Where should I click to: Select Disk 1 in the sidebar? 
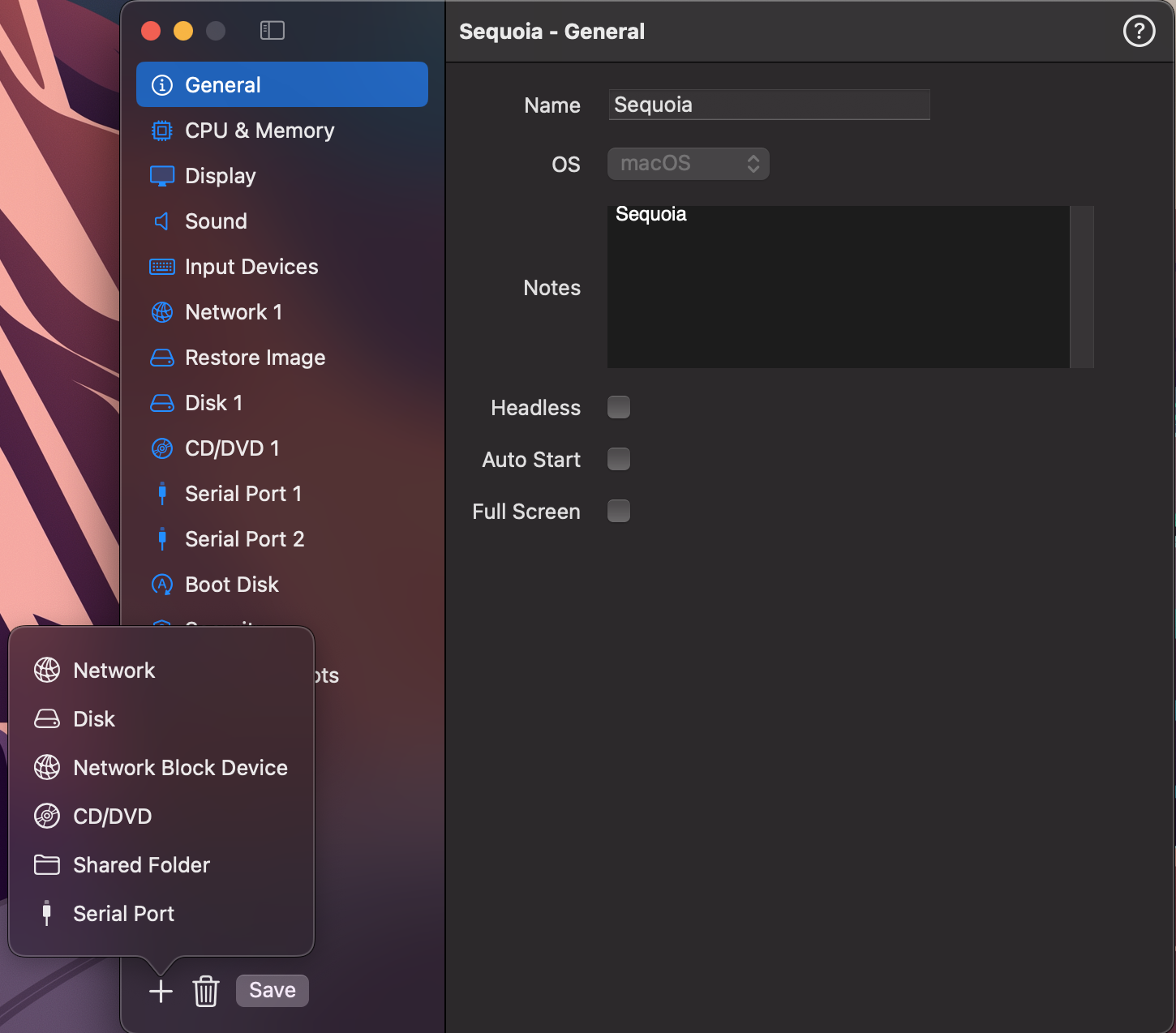(213, 402)
